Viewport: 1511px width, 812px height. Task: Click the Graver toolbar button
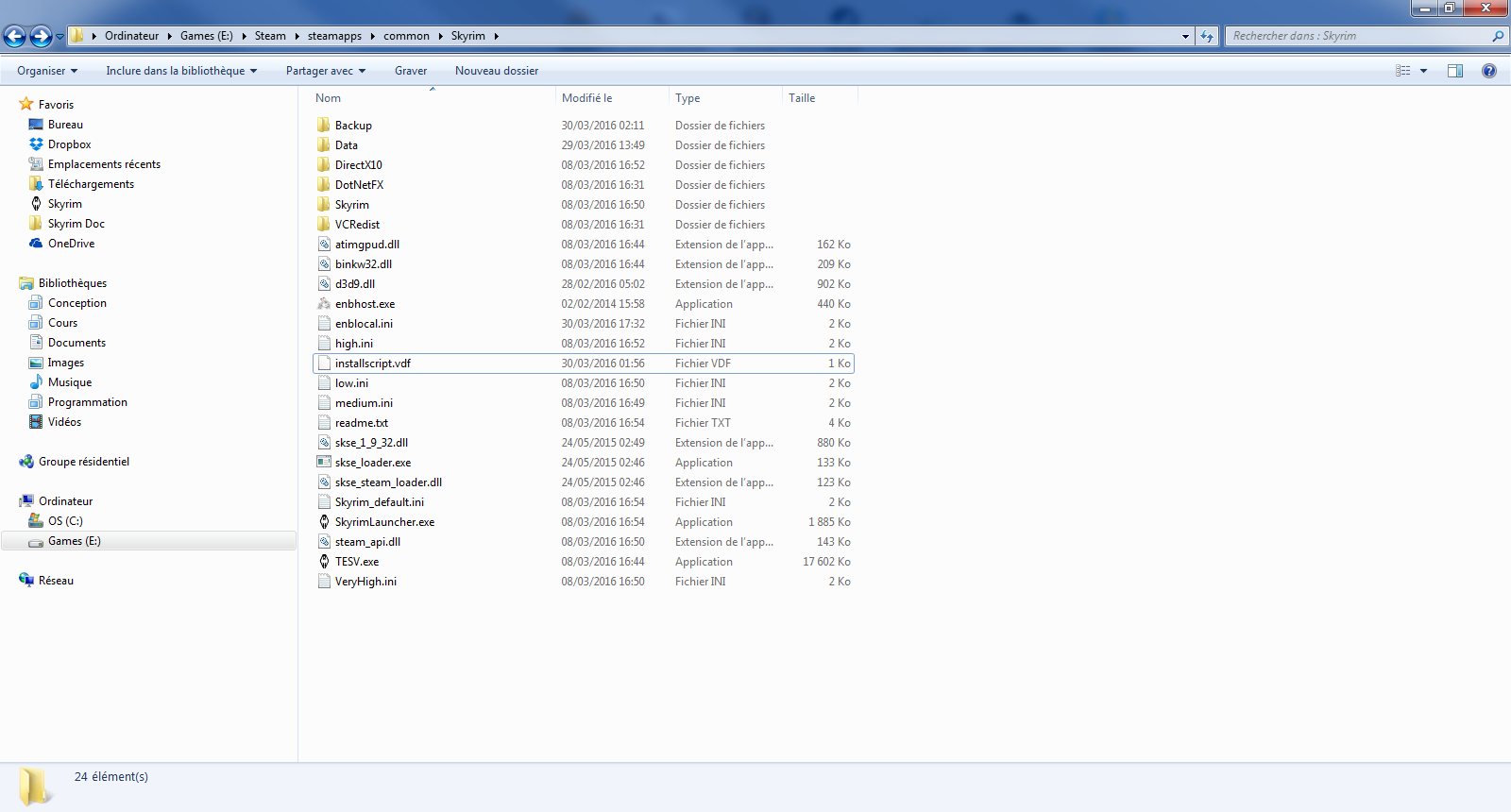point(411,71)
